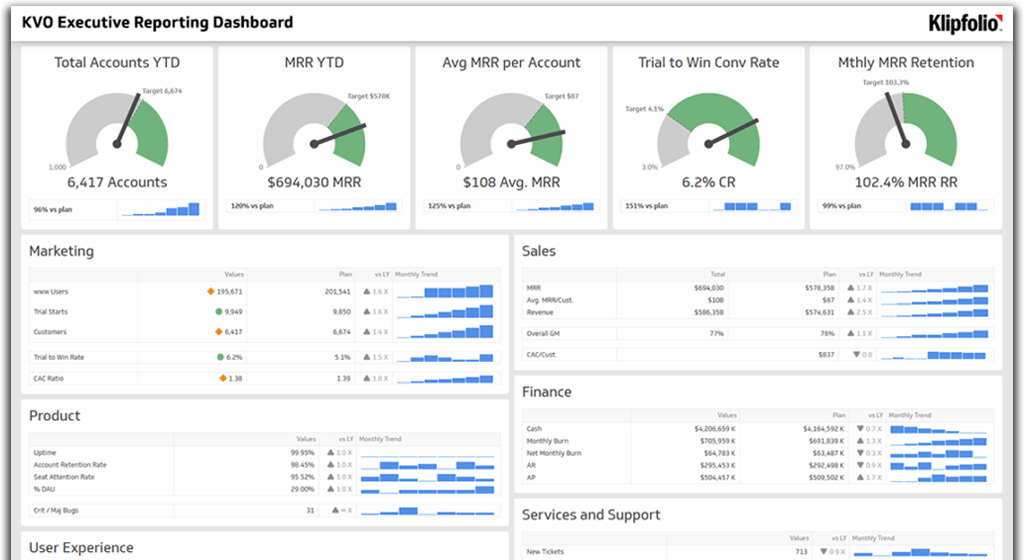Click the "151% vs plan" label
This screenshot has width=1024, height=560.
click(x=647, y=206)
